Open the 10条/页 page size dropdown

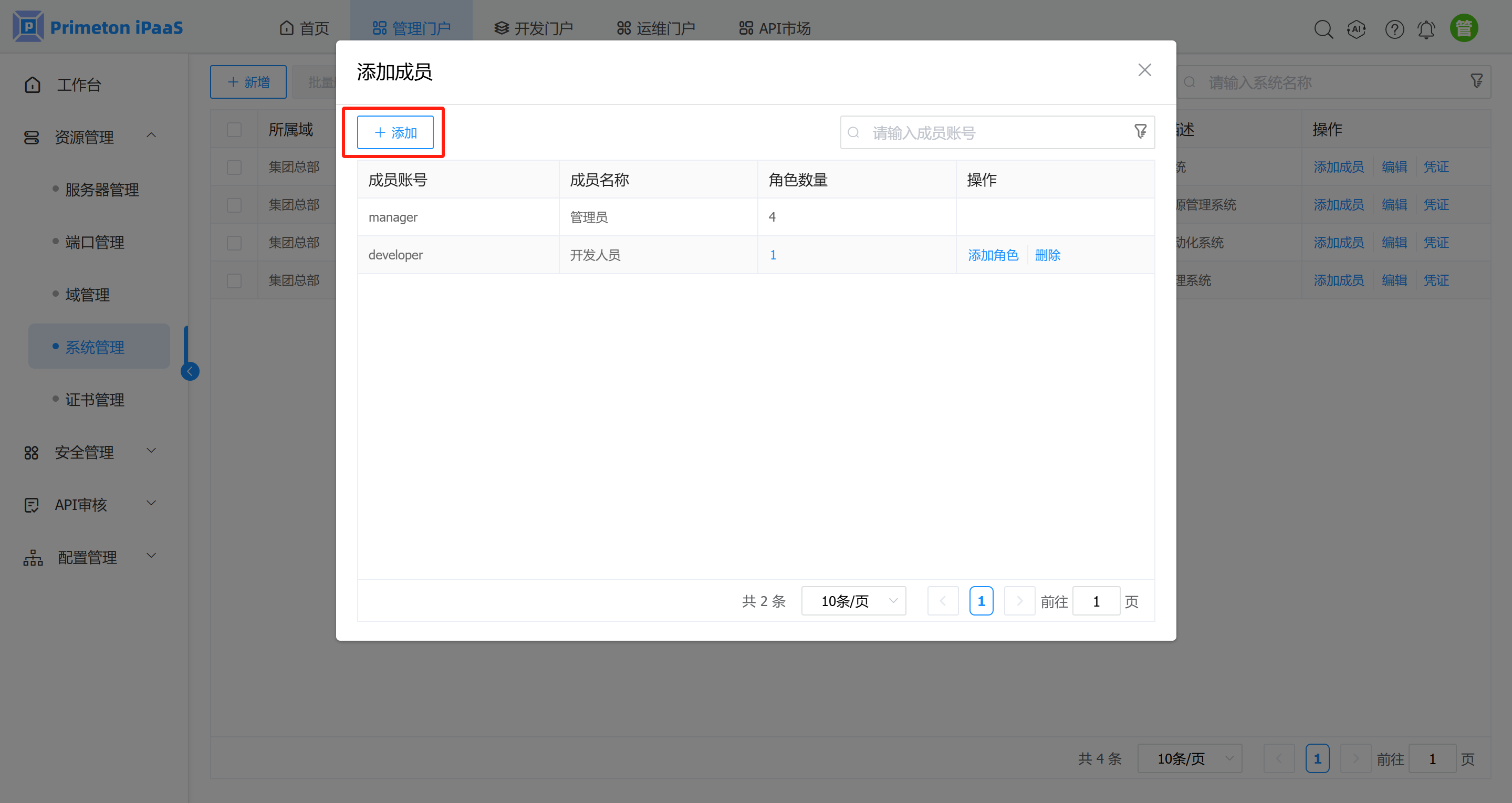pos(853,600)
